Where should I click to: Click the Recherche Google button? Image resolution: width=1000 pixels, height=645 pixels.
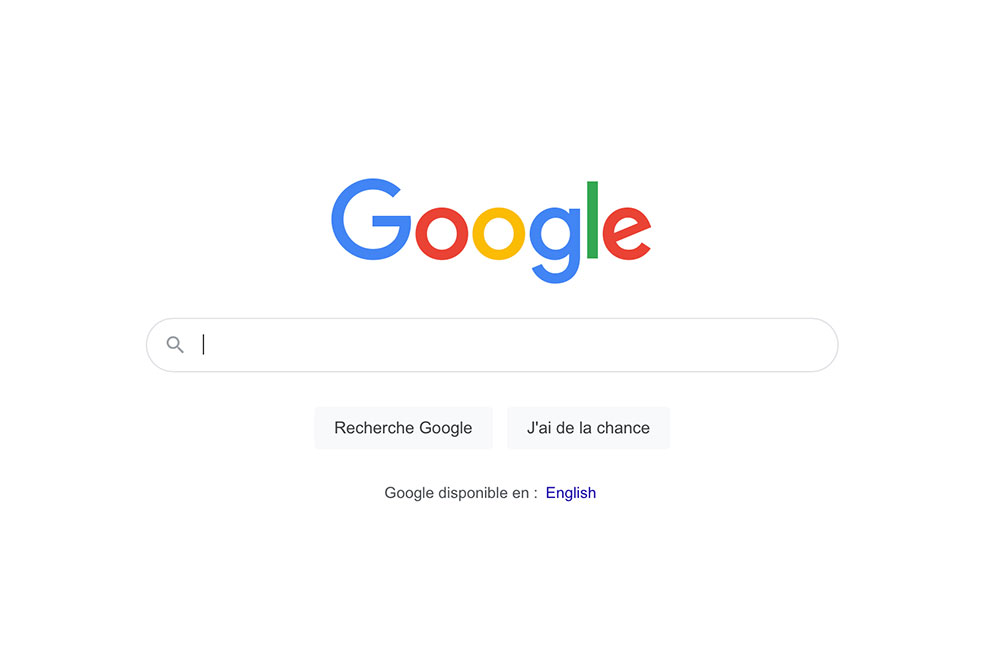403,427
